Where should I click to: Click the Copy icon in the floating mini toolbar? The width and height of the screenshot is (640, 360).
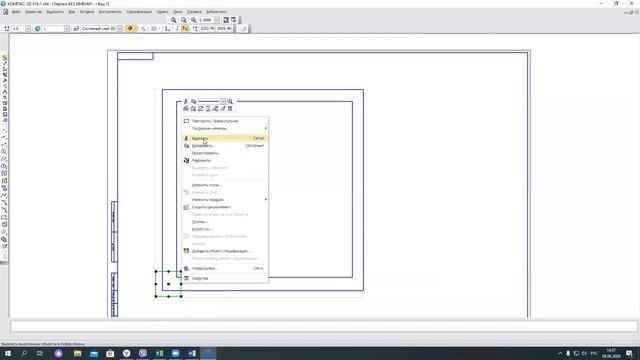[x=193, y=101]
